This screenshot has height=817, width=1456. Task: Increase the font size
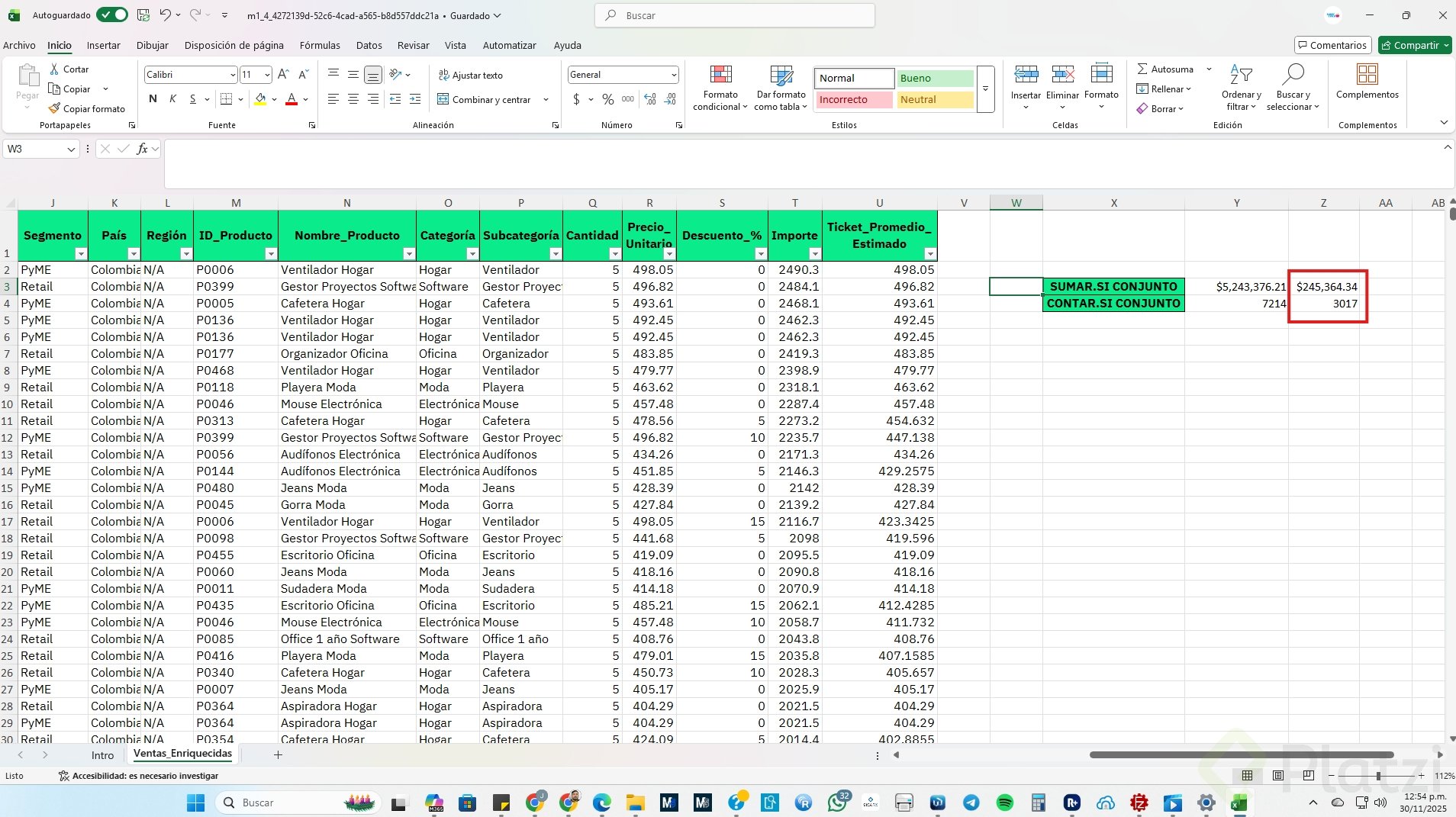(283, 75)
